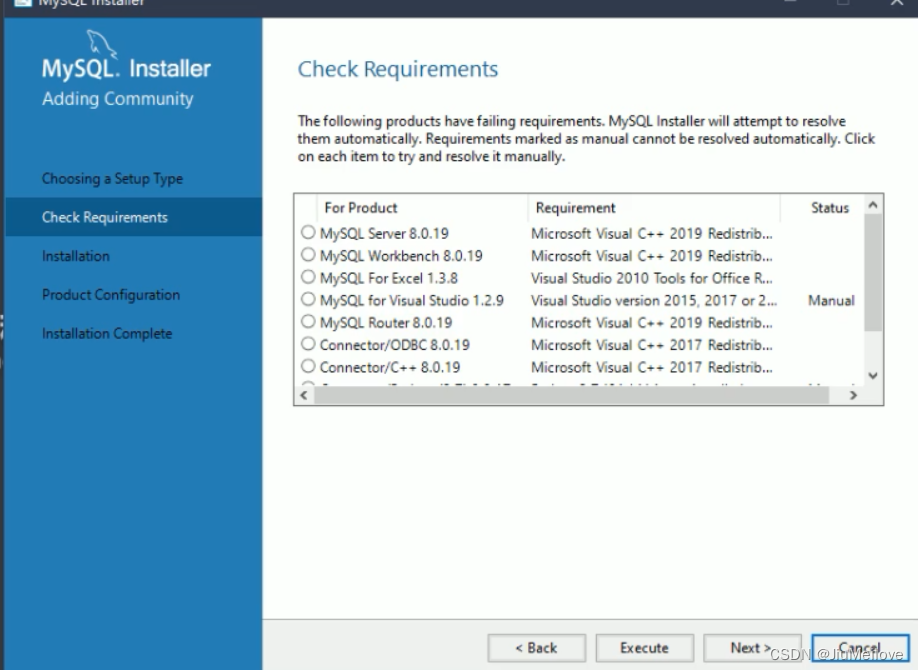Image resolution: width=918 pixels, height=670 pixels.
Task: Select the MySQL Workbench 8.0.19 radio button
Action: (x=308, y=255)
